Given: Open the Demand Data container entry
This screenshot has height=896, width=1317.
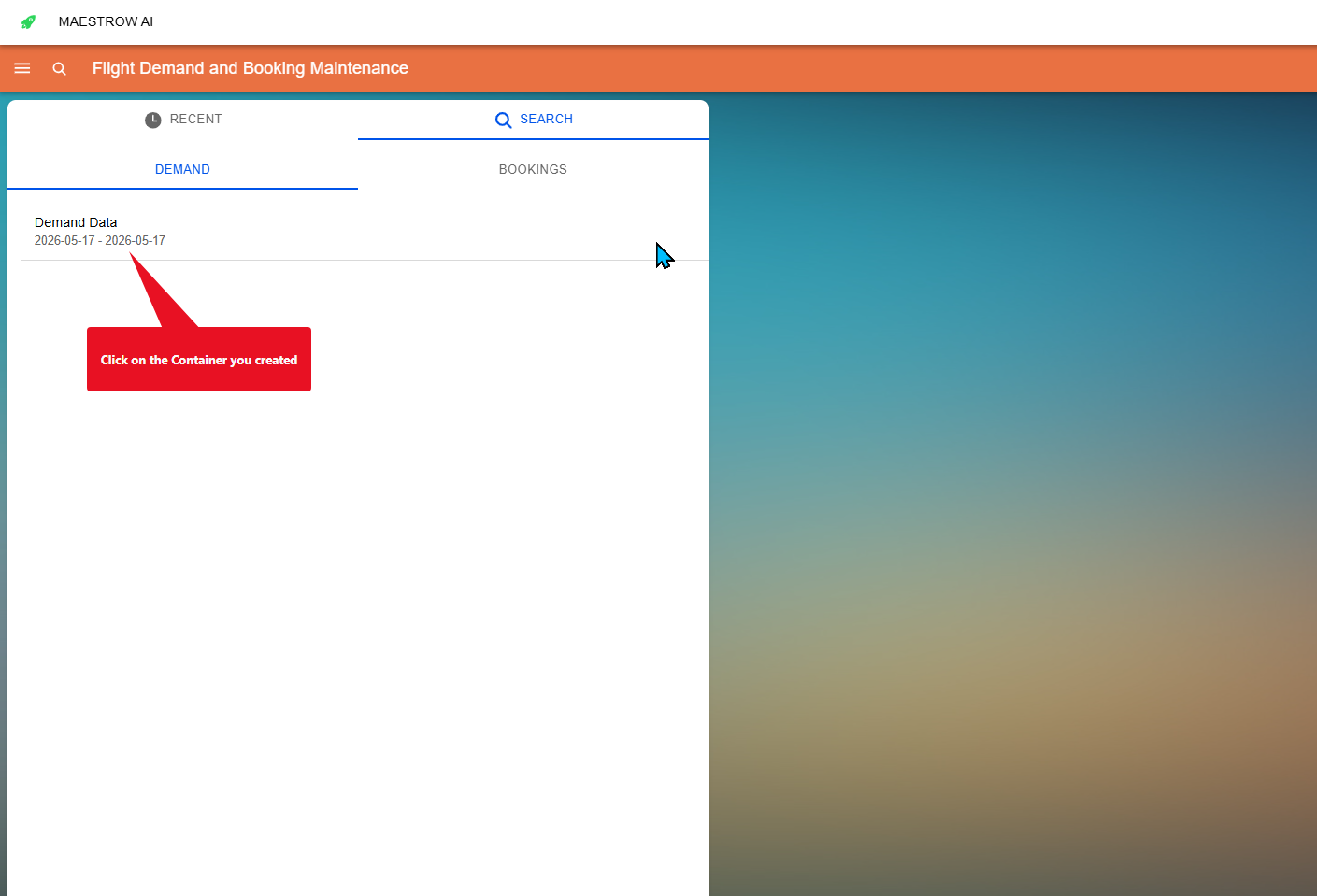Looking at the screenshot, I should (365, 232).
